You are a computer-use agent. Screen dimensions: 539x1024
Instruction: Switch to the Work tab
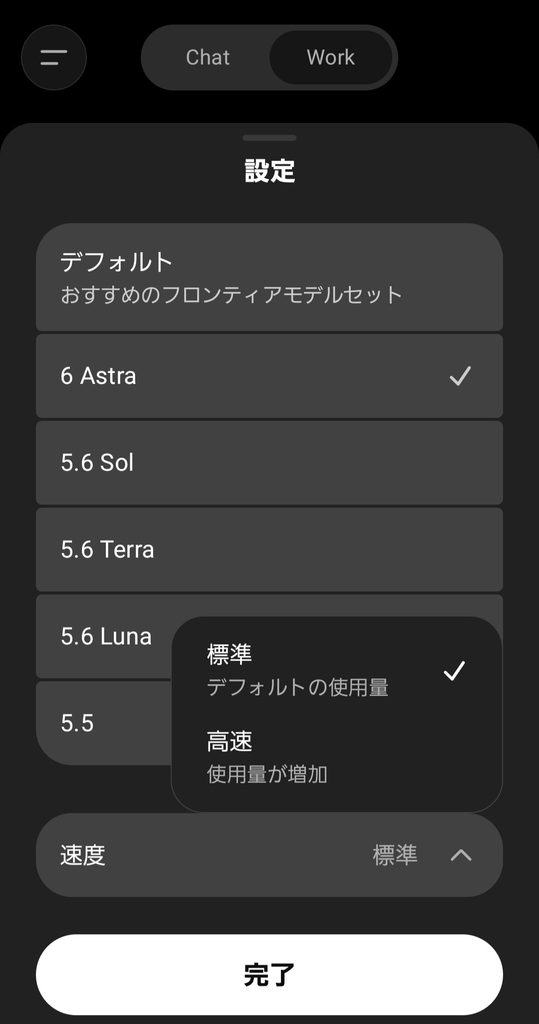coord(331,57)
